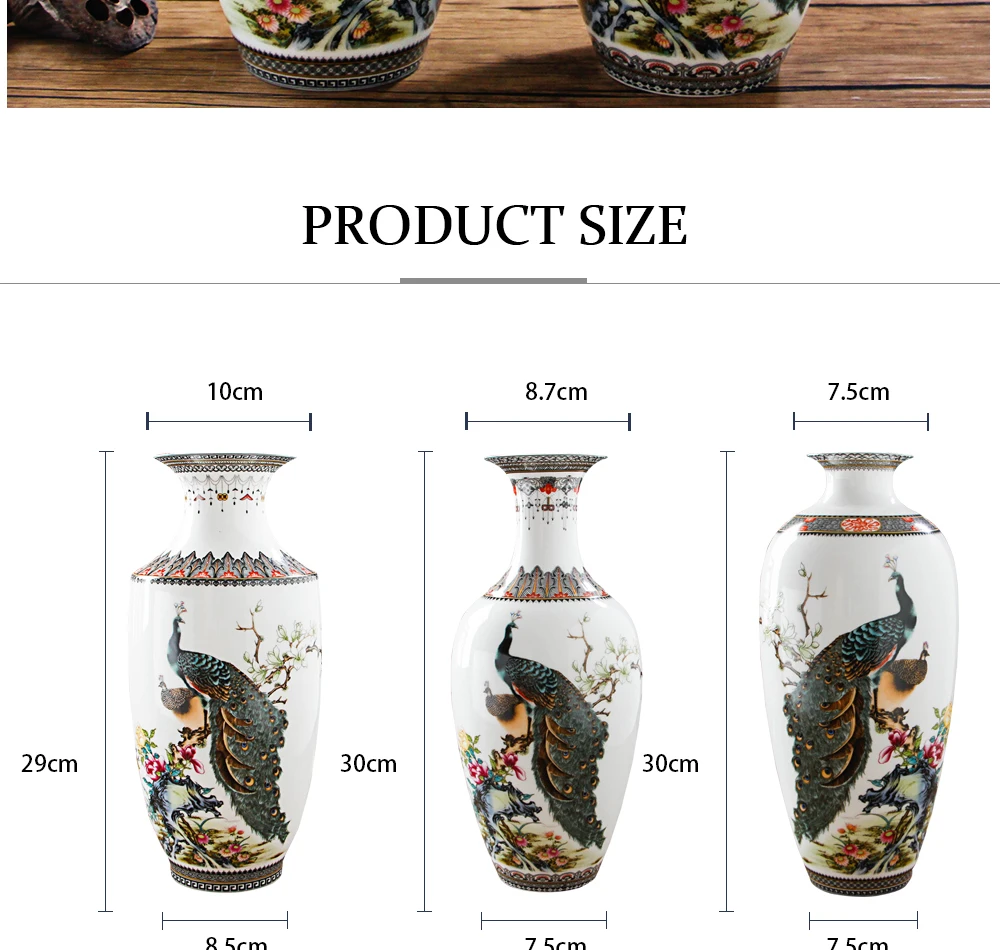Image resolution: width=1000 pixels, height=950 pixels.
Task: Click the top banner photo of vases
Action: 498,54
